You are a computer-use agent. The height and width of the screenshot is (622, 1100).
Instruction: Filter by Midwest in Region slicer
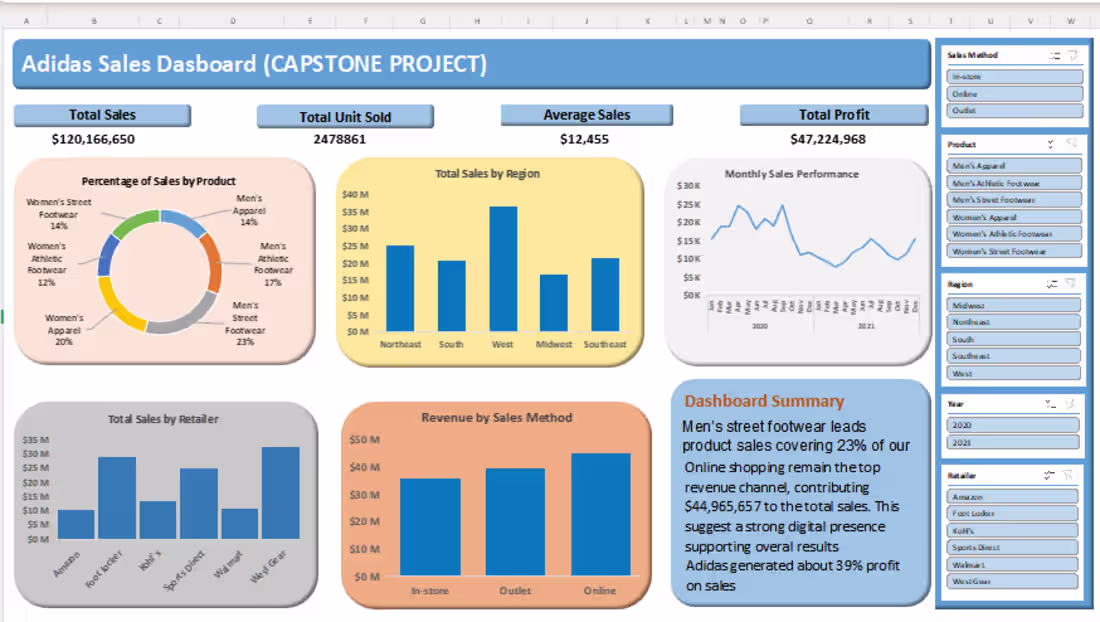click(1013, 306)
